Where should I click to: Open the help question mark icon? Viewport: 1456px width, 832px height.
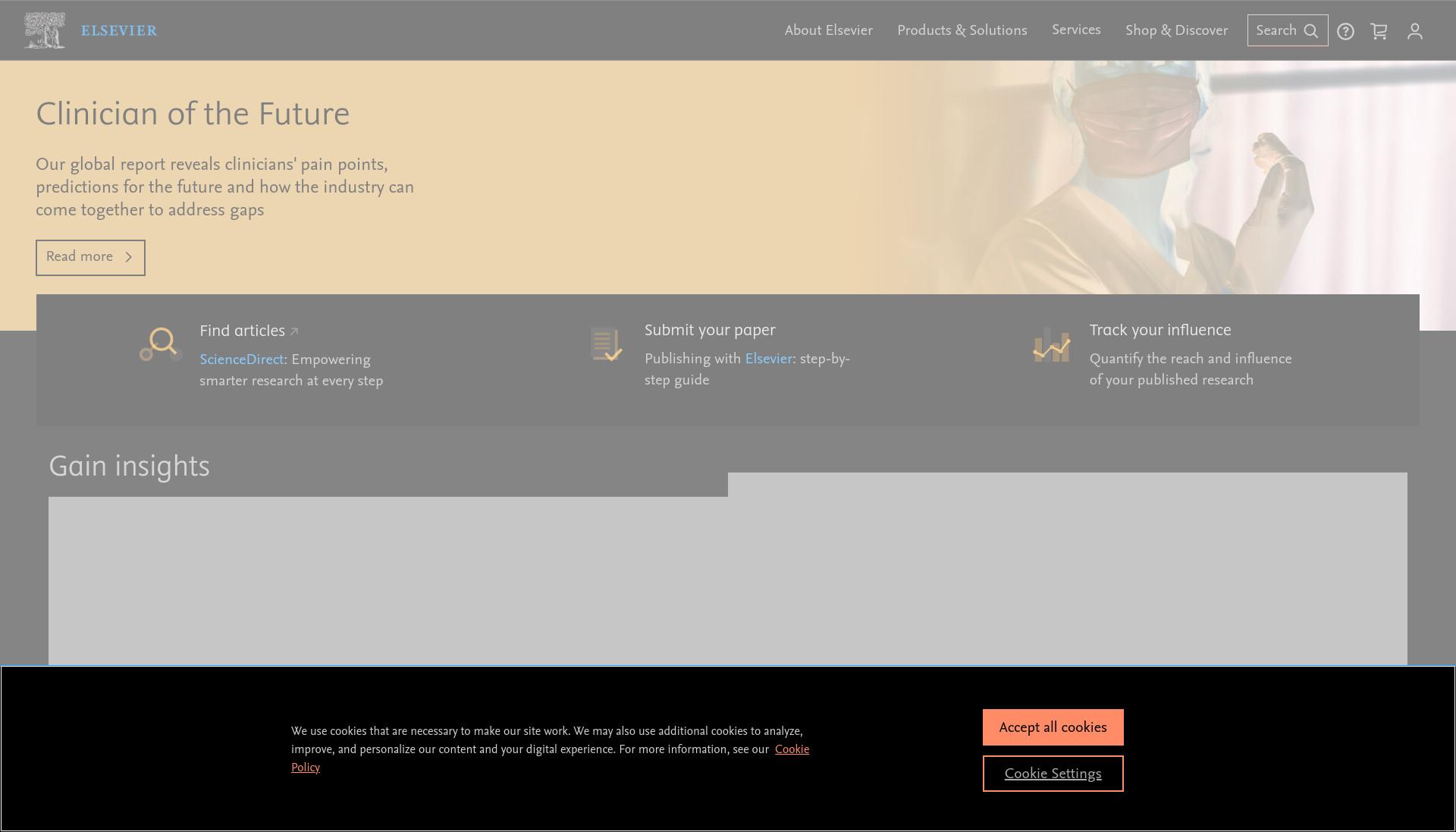1345,31
